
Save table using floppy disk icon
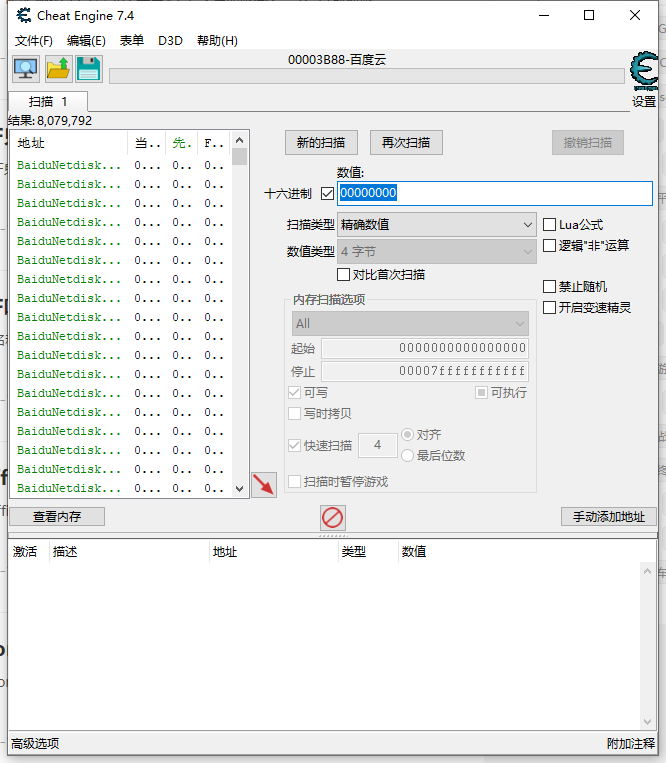[x=89, y=69]
